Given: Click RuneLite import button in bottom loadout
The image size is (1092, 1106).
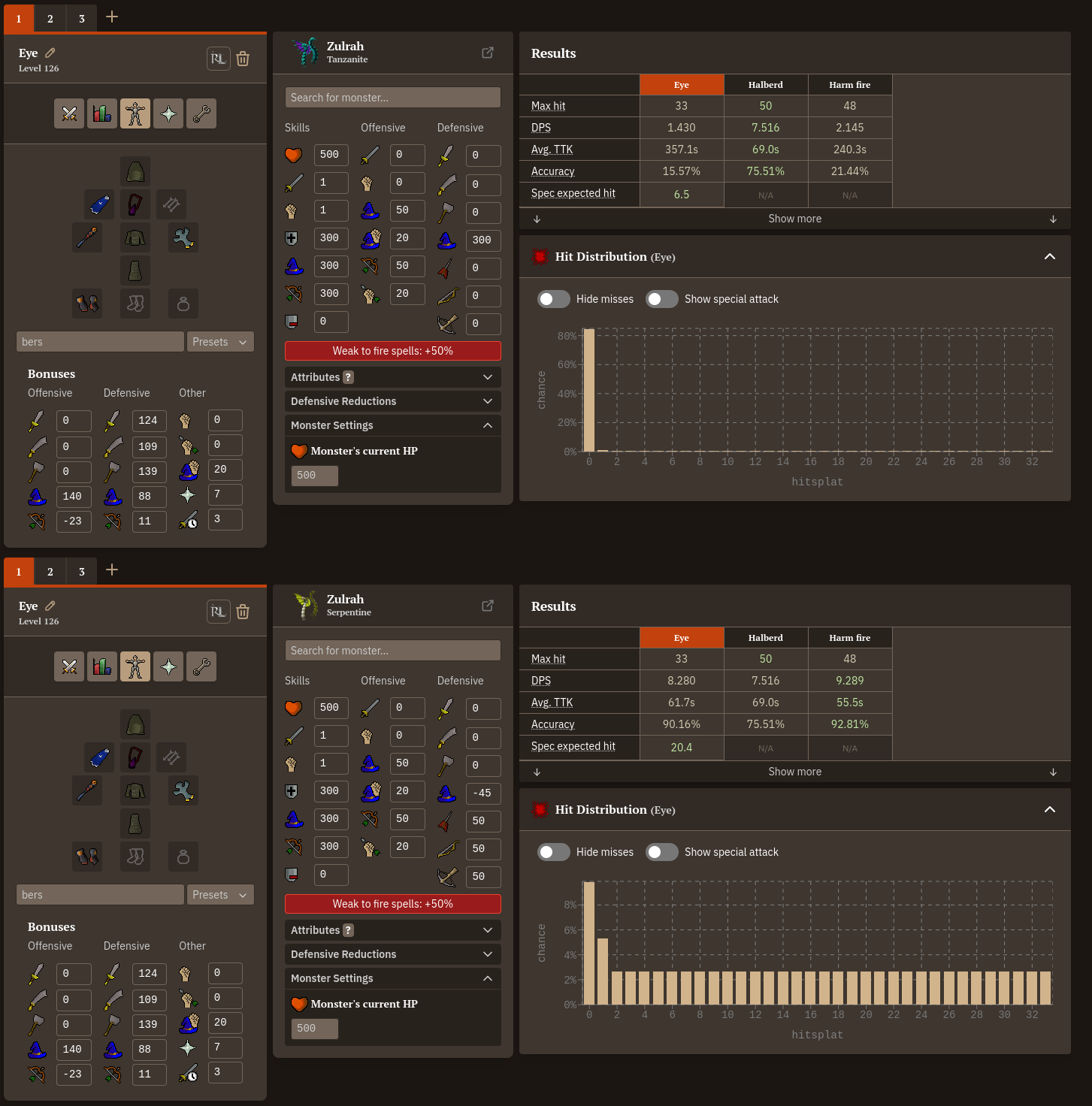Looking at the screenshot, I should click(x=218, y=612).
